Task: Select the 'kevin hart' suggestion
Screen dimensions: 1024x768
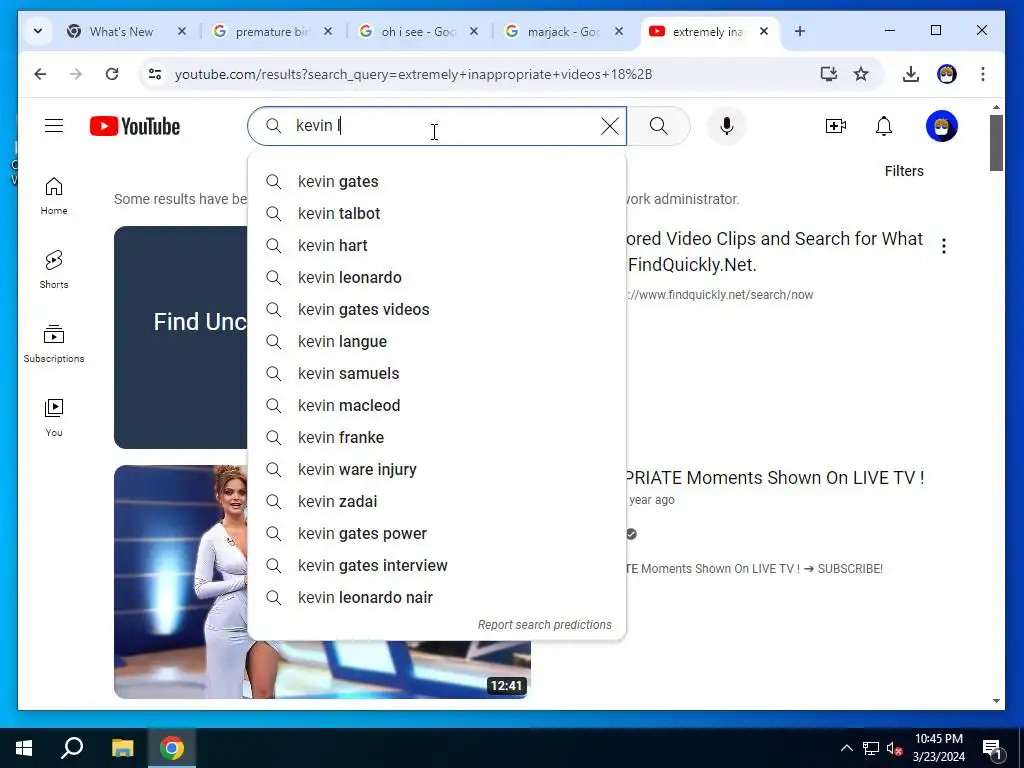Action: (x=437, y=246)
